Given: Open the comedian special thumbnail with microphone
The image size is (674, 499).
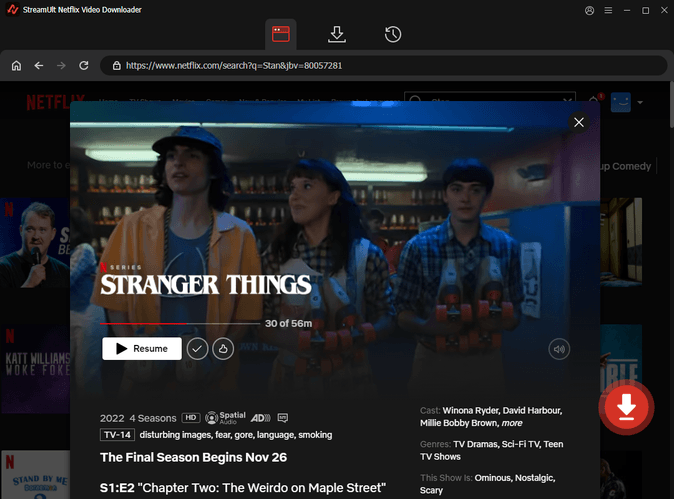Looking at the screenshot, I should tap(35, 243).
